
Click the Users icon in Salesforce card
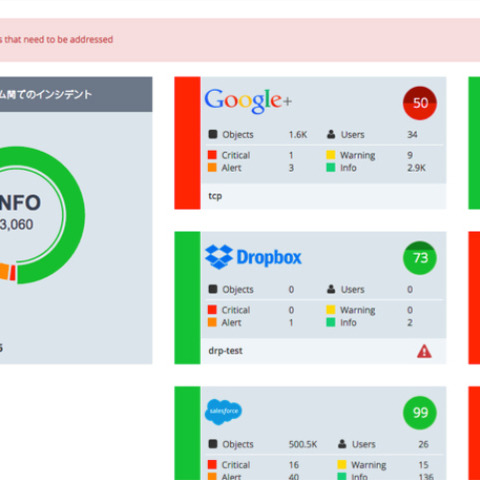pos(342,444)
